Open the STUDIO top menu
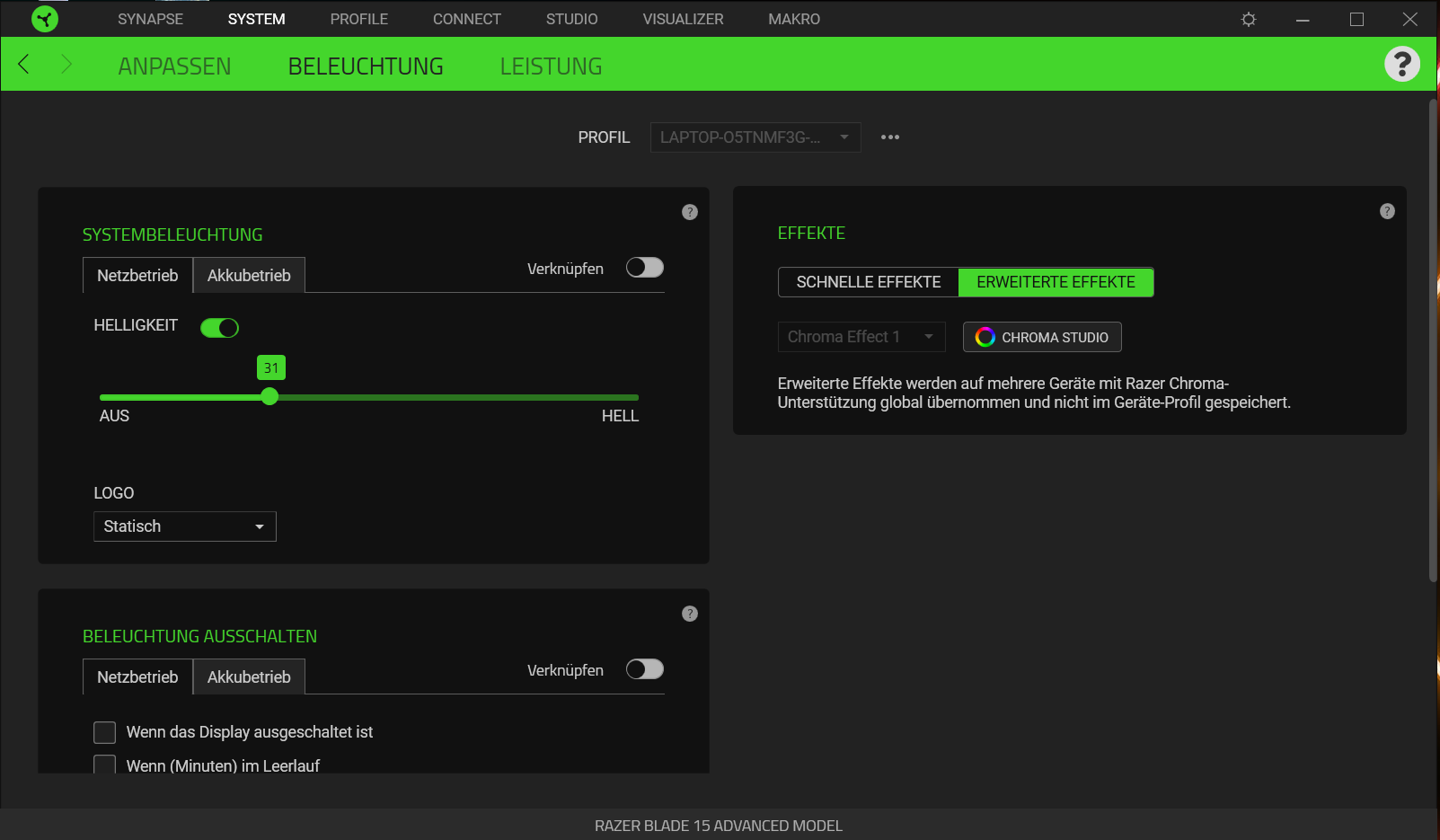This screenshot has height=840, width=1440. [572, 19]
